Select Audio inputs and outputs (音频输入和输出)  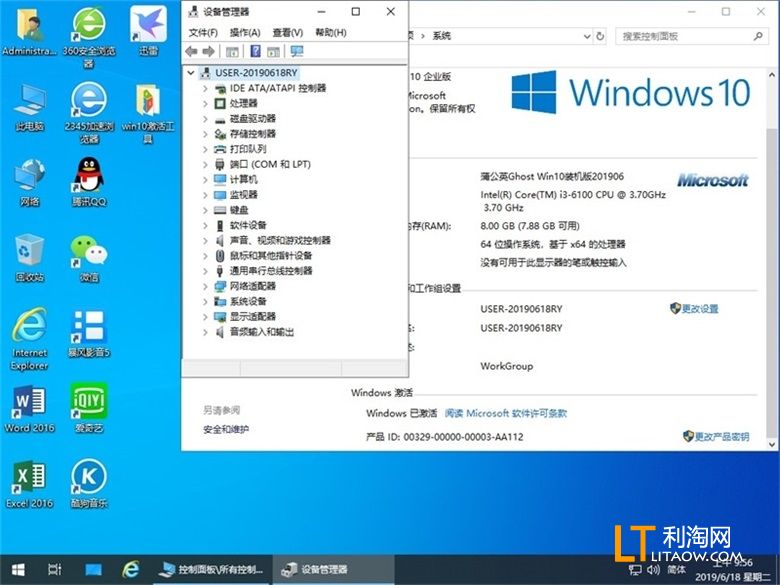coord(261,332)
